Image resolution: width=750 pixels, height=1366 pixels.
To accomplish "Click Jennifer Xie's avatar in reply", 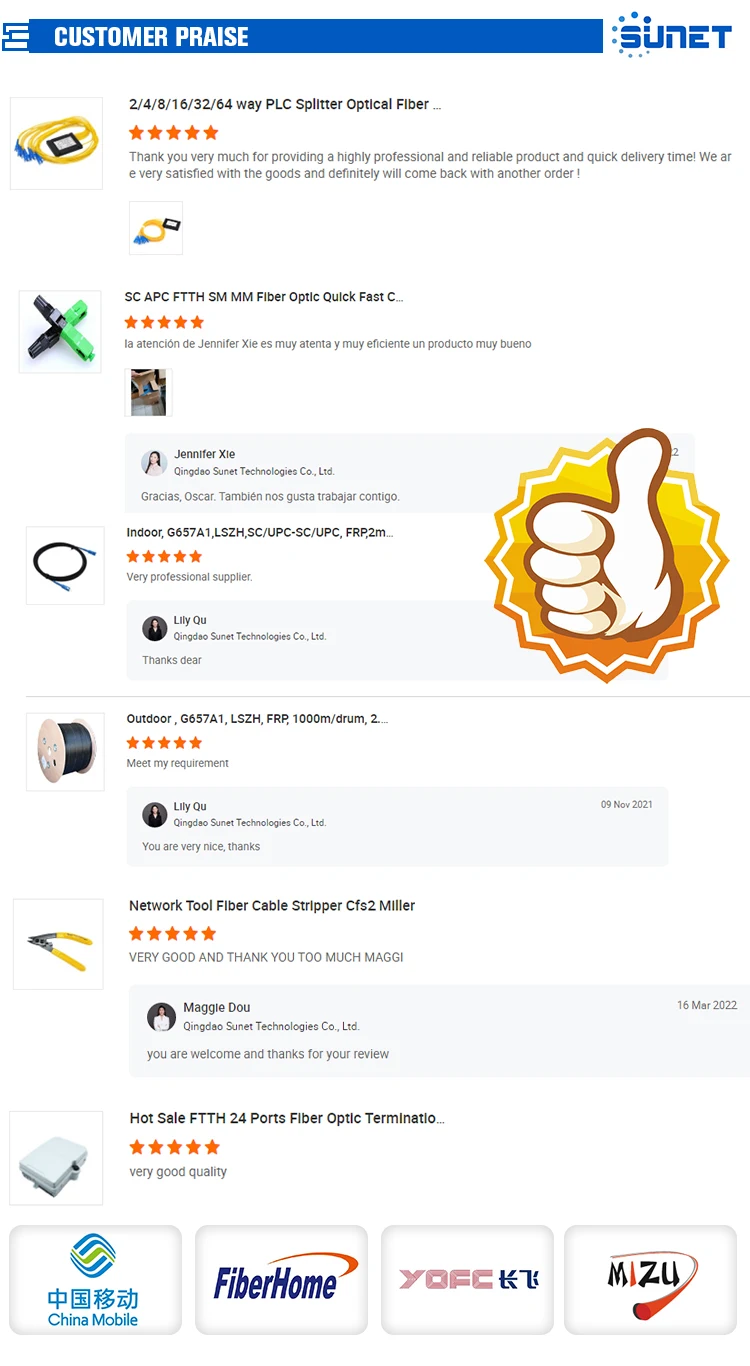I will pyautogui.click(x=154, y=462).
